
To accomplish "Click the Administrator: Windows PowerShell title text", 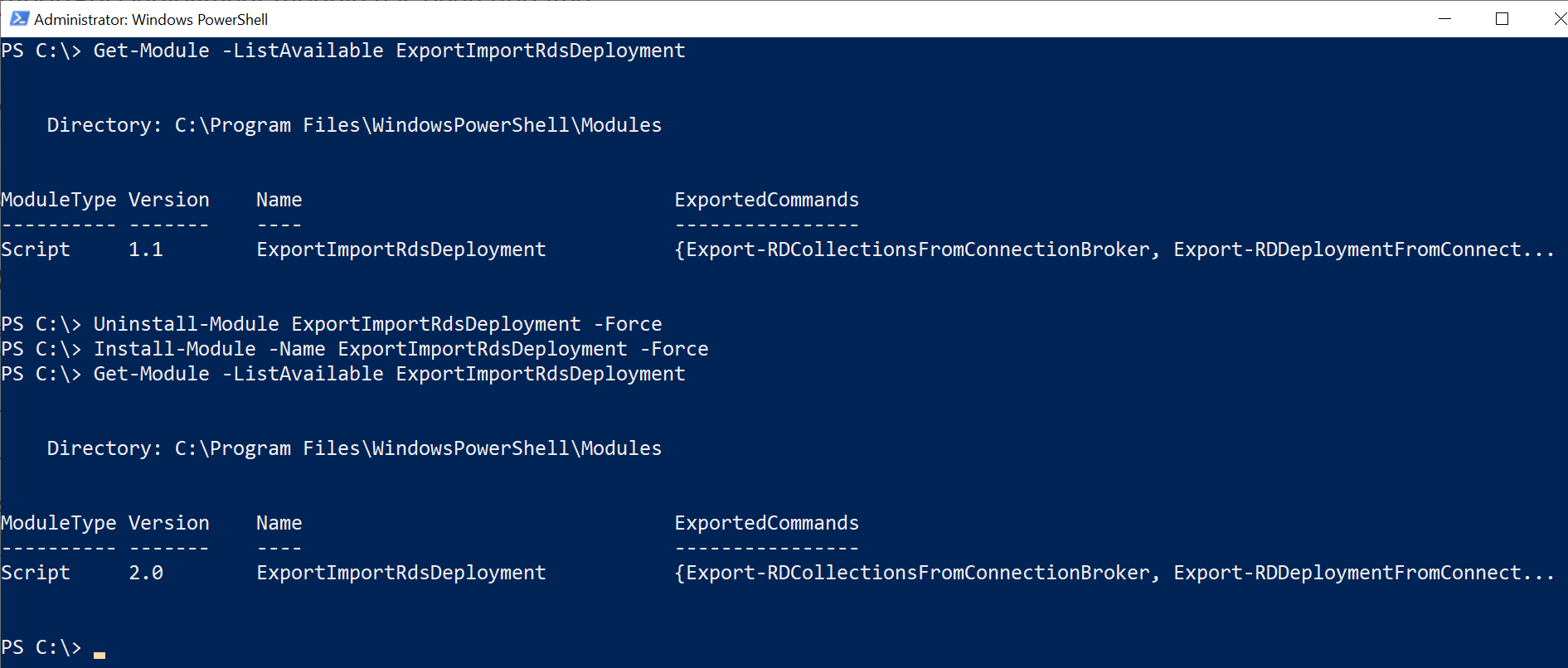I will coord(151,19).
